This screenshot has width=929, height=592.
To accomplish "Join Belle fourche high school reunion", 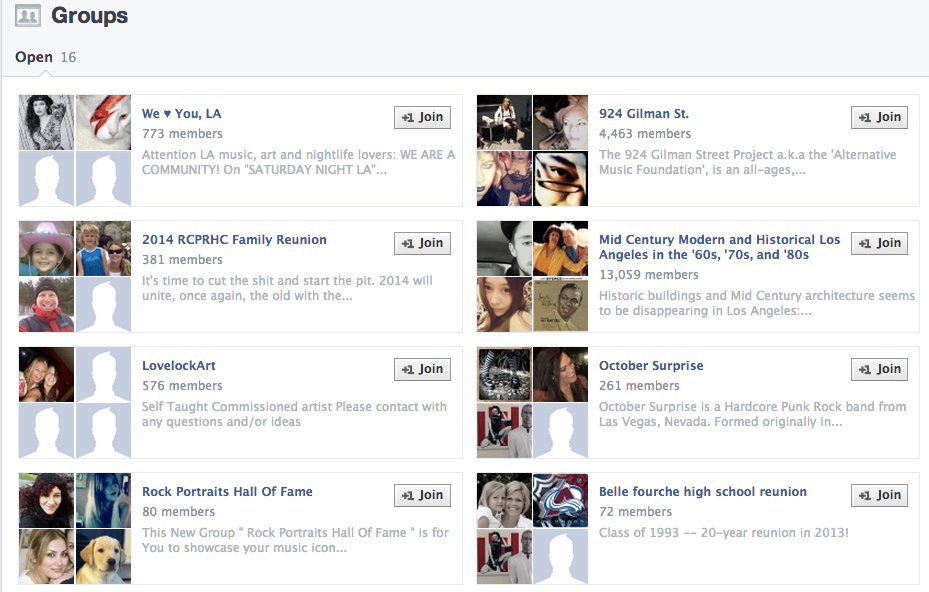I will click(879, 495).
